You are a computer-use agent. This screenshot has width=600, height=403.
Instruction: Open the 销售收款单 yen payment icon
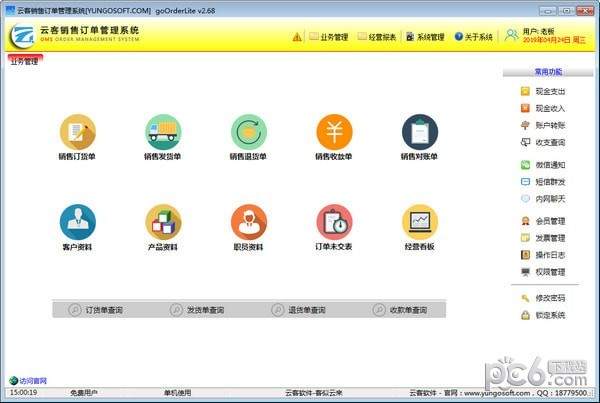(335, 131)
